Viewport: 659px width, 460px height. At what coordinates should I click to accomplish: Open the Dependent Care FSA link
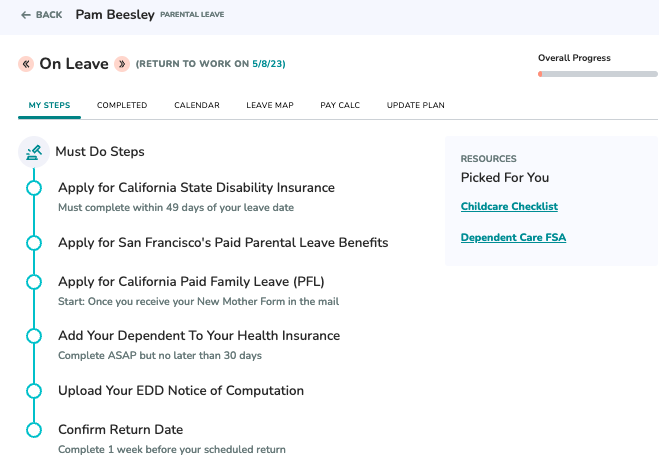pyautogui.click(x=513, y=237)
